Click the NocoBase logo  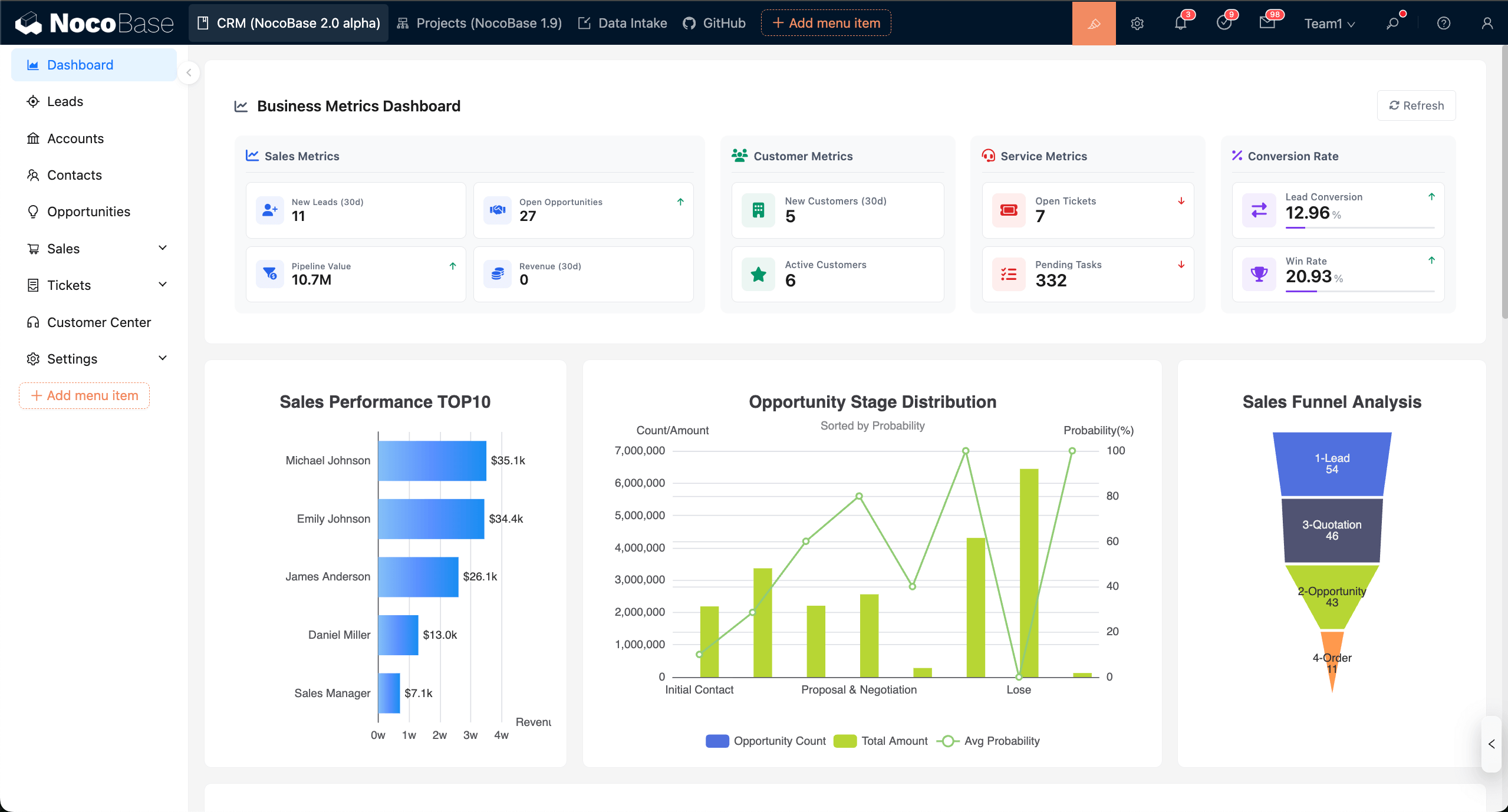point(94,23)
